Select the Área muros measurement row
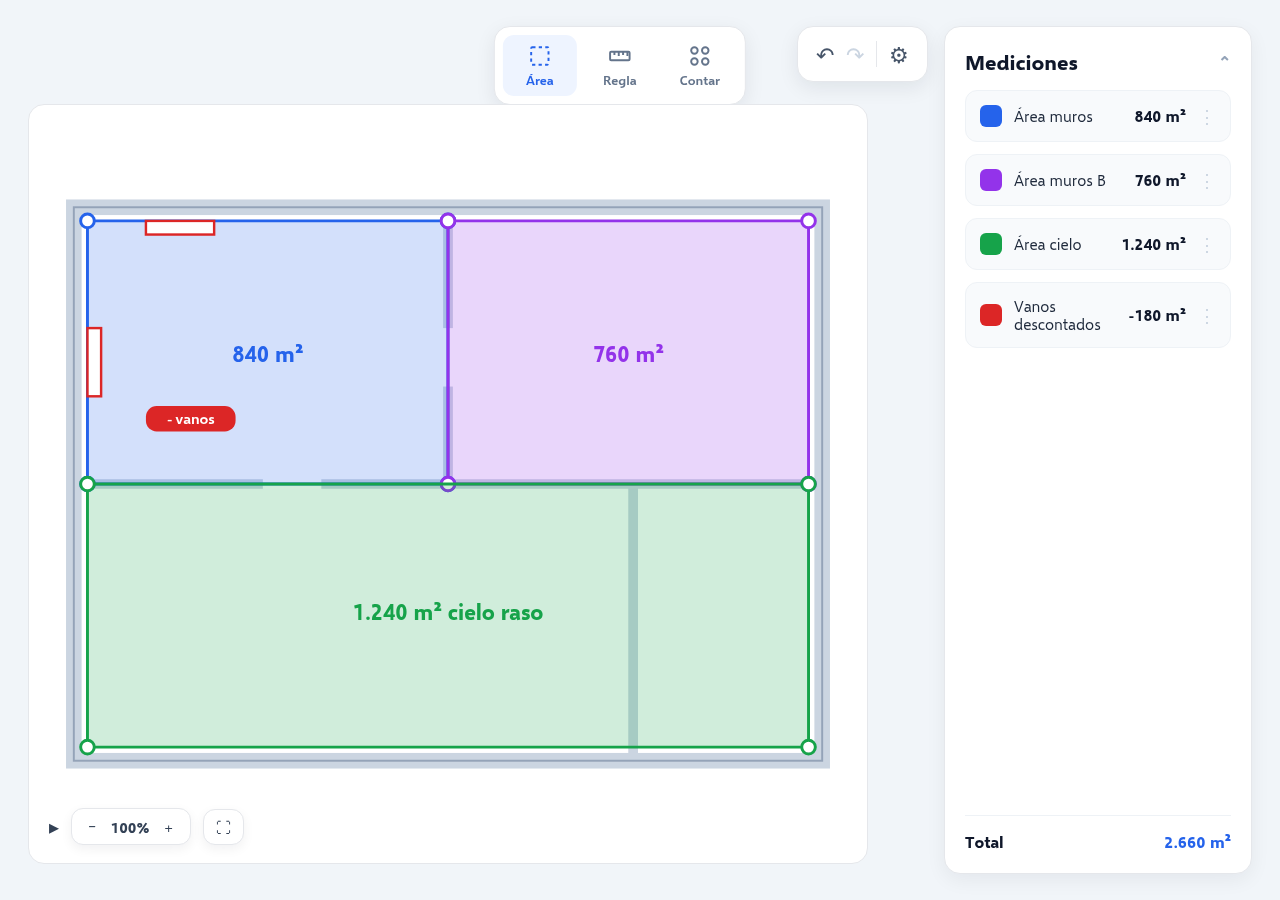 click(1098, 116)
